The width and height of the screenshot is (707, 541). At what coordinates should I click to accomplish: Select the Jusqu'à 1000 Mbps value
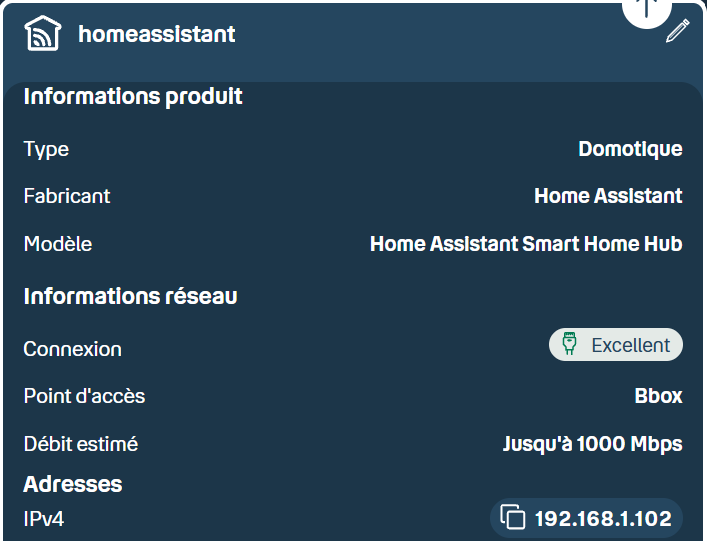[593, 444]
